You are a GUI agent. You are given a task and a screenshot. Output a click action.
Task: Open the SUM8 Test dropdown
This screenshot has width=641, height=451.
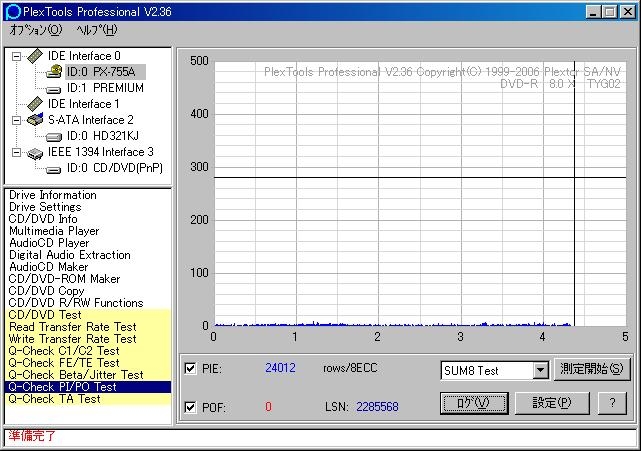click(x=540, y=371)
